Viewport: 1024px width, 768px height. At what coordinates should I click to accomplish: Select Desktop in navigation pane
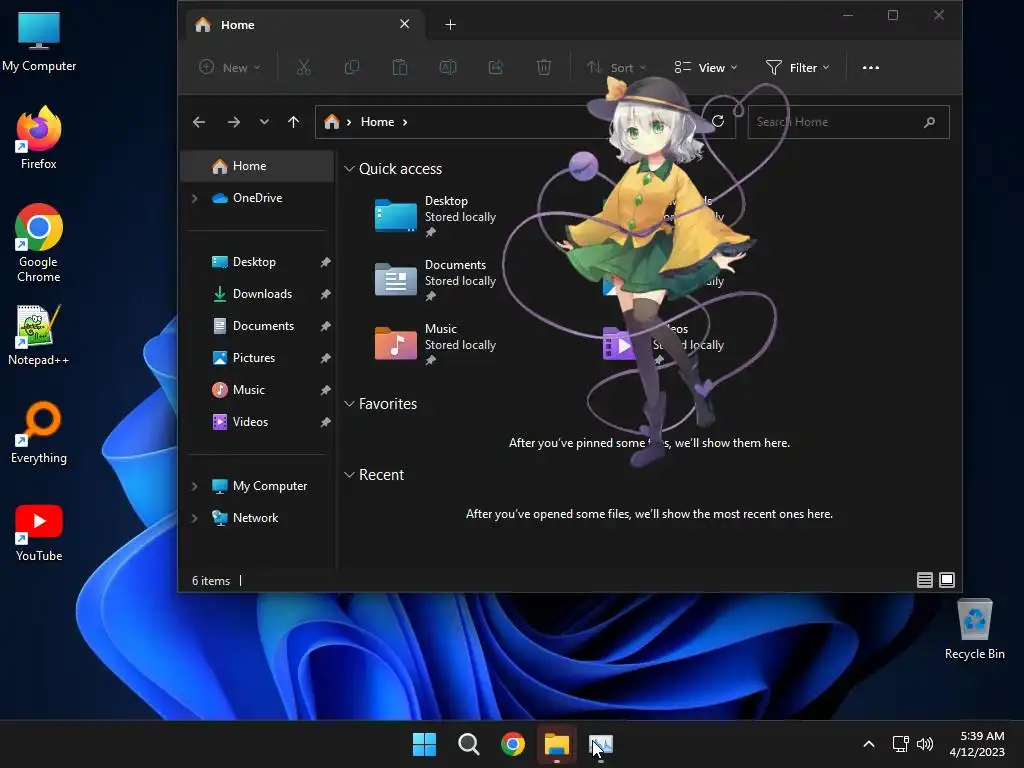tap(257, 262)
